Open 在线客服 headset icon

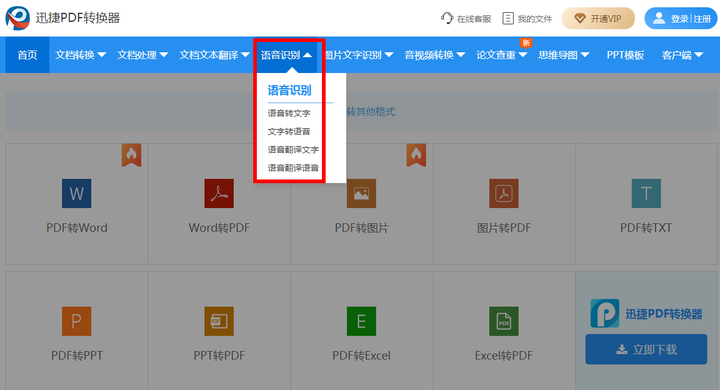[x=447, y=18]
